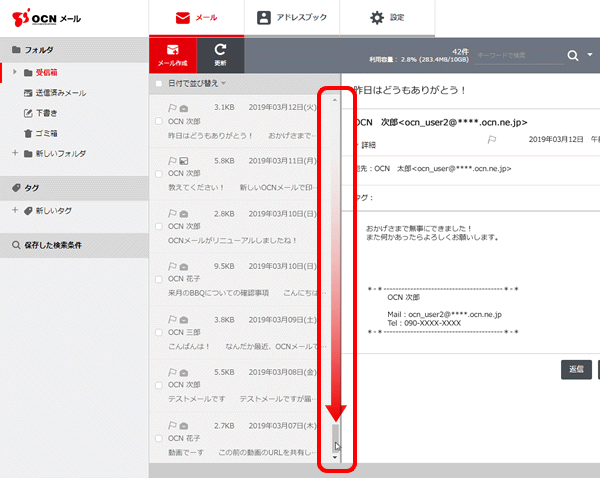Flag the 03月07日 OCN 花子 mail
Viewport: 600px width, 478px height.
pyautogui.click(x=172, y=425)
